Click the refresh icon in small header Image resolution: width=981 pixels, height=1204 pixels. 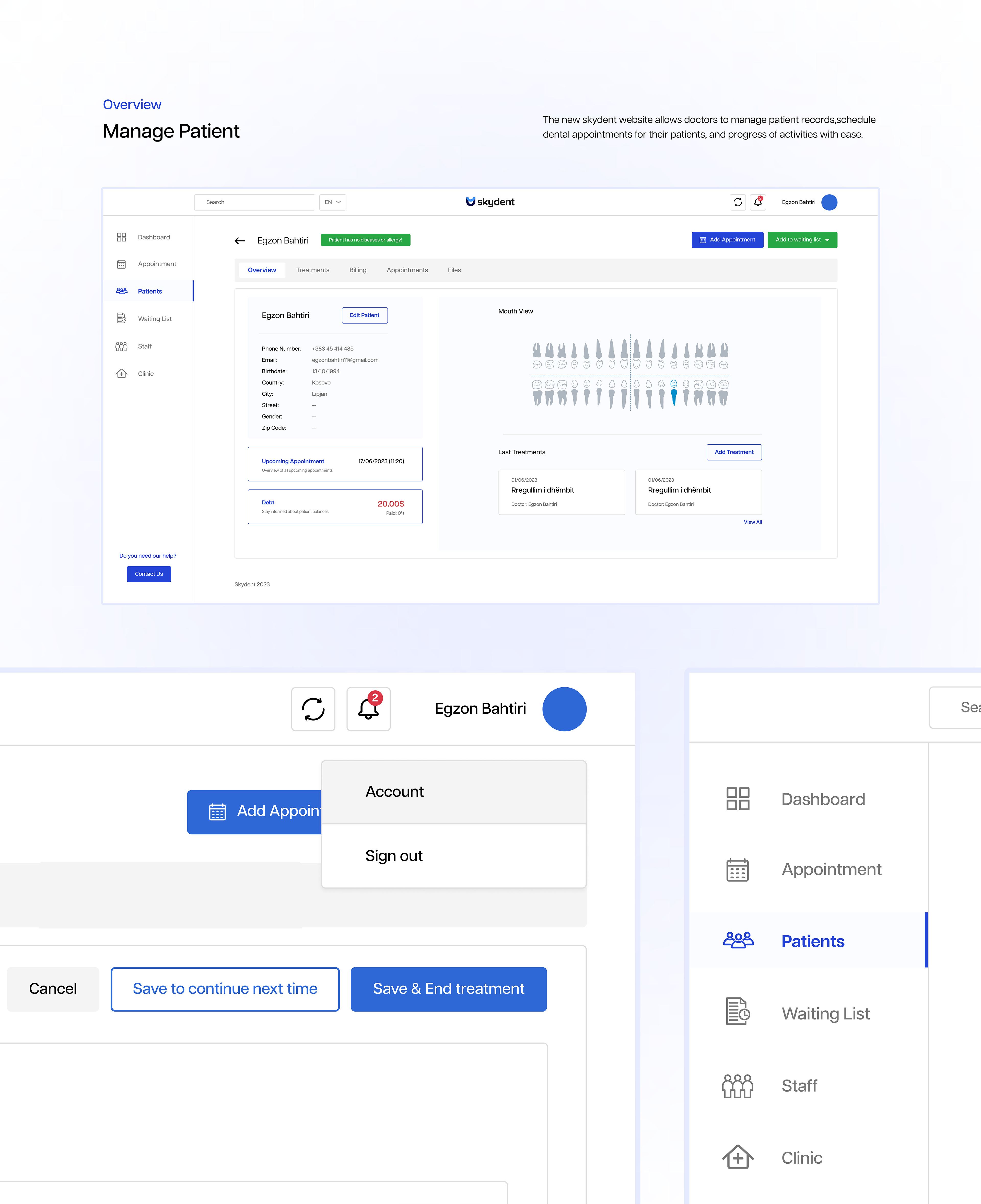(x=738, y=202)
